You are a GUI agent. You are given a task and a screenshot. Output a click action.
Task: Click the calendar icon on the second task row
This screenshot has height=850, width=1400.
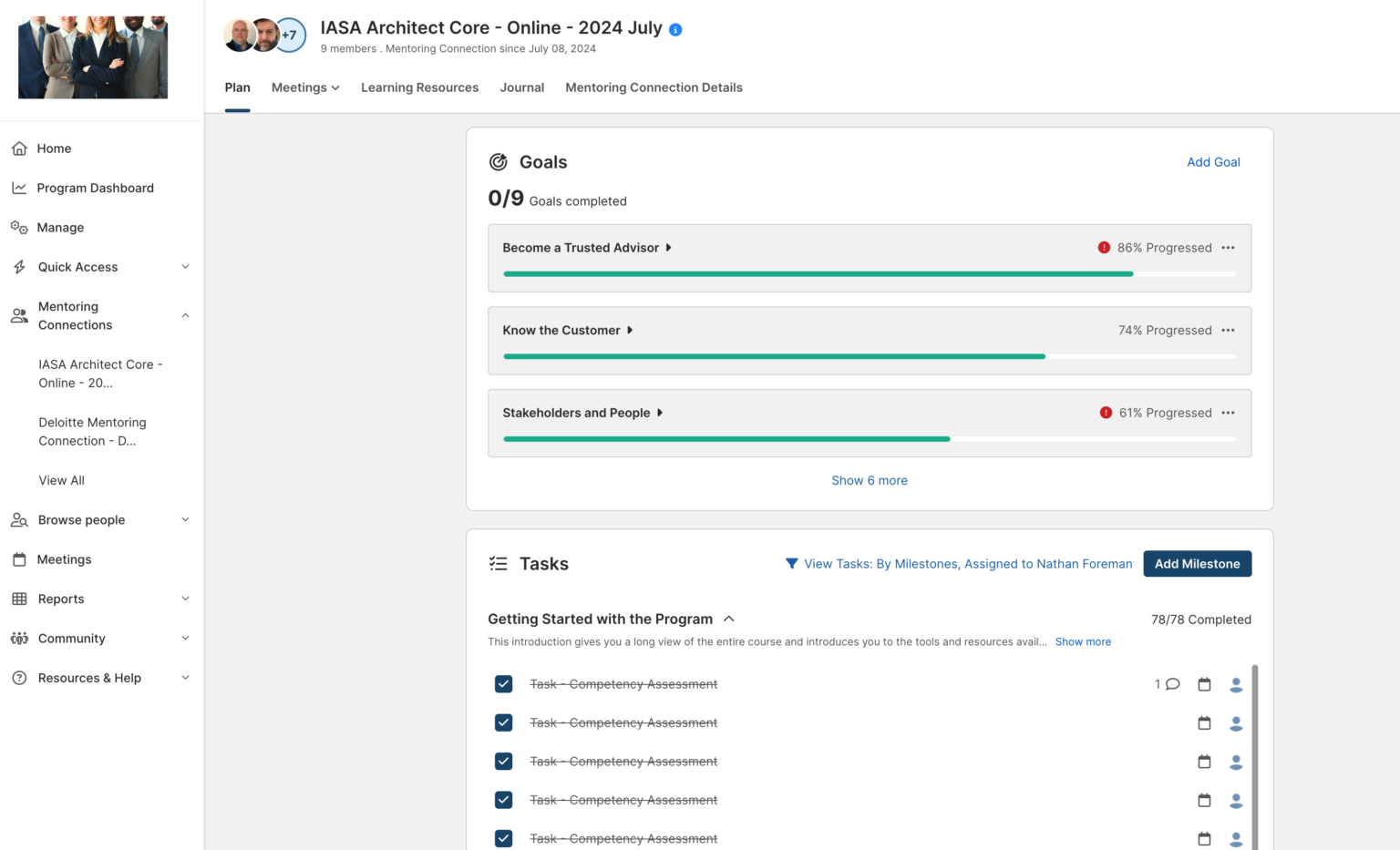point(1204,722)
